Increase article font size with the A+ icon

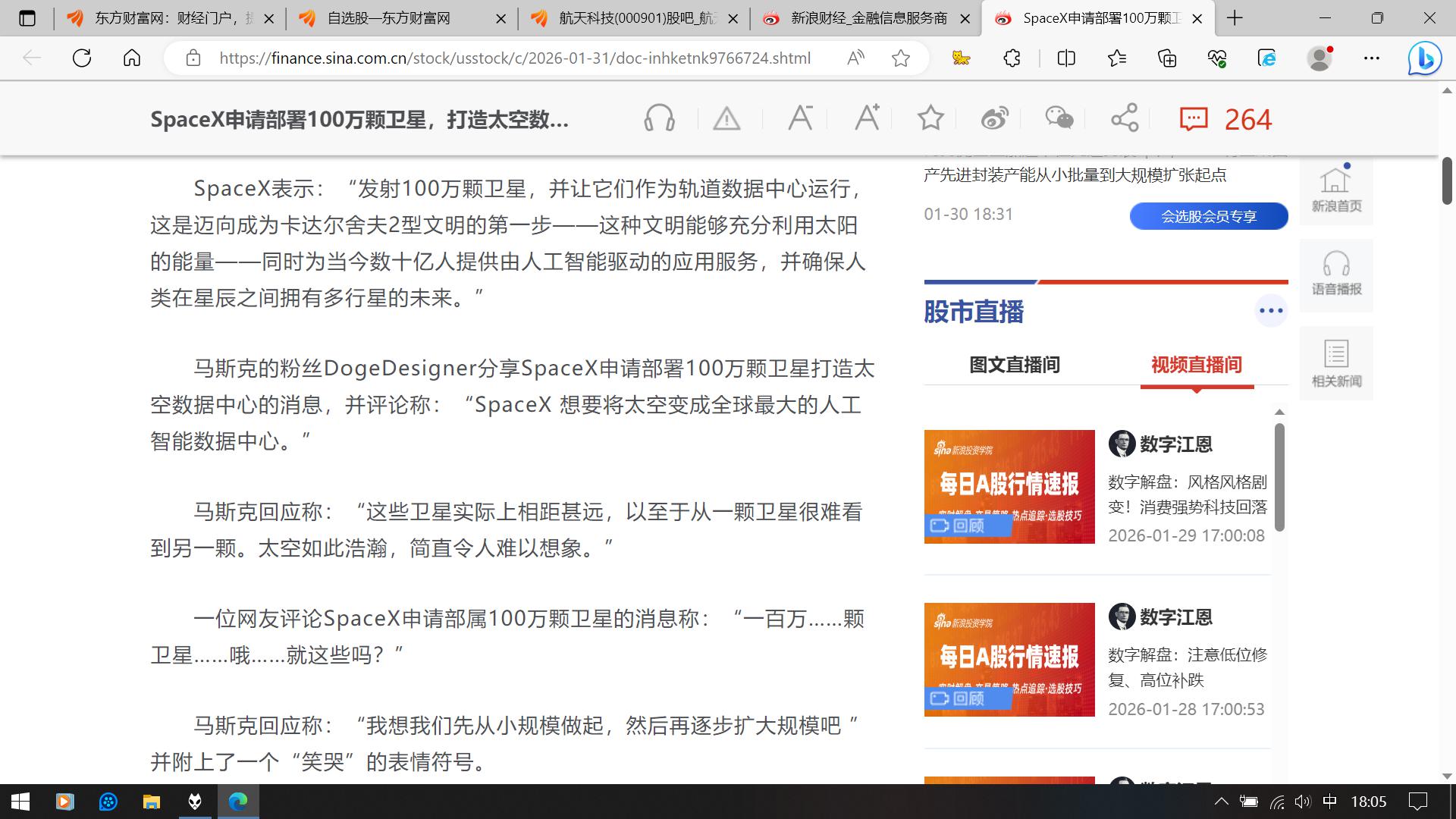[867, 118]
